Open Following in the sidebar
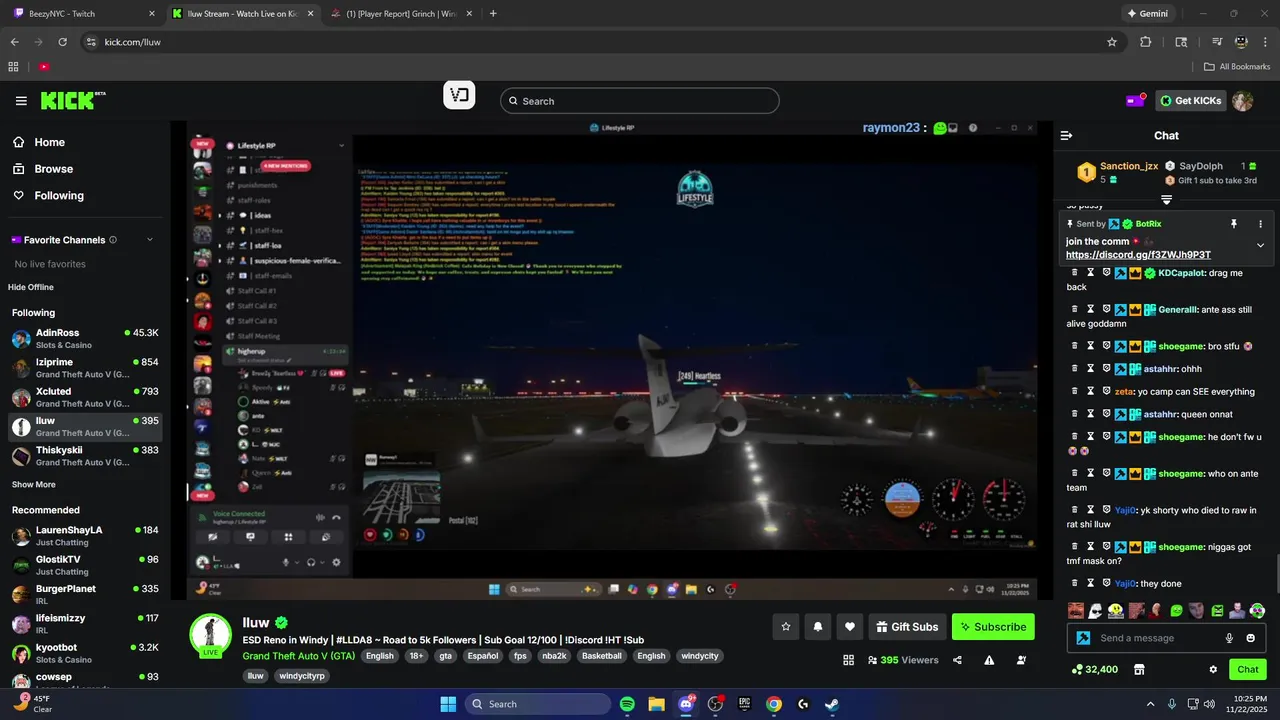 click(59, 196)
